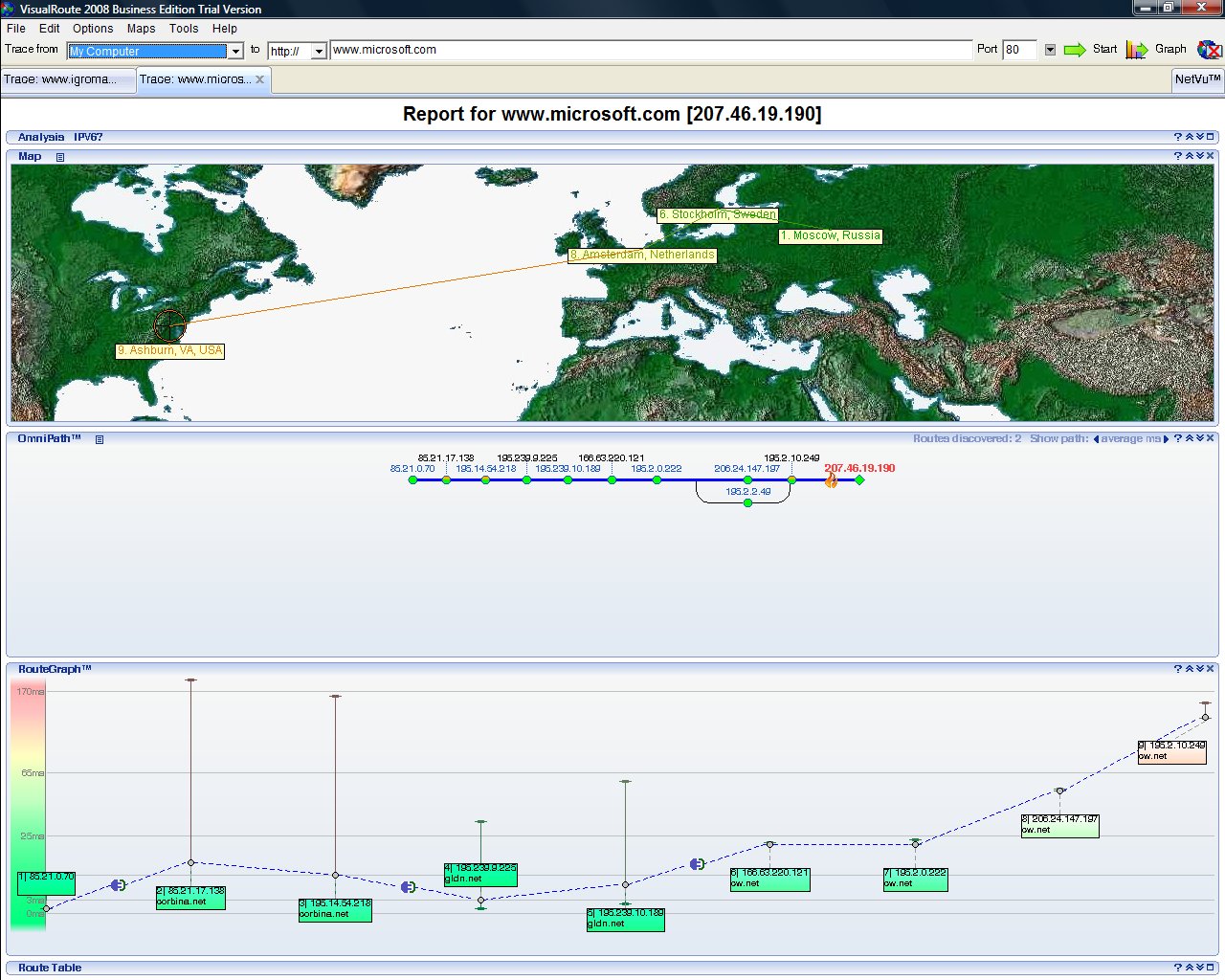The width and height of the screenshot is (1225, 980).
Task: Collapse the OmniPath panel with up chevrons
Action: pyautogui.click(x=1189, y=438)
